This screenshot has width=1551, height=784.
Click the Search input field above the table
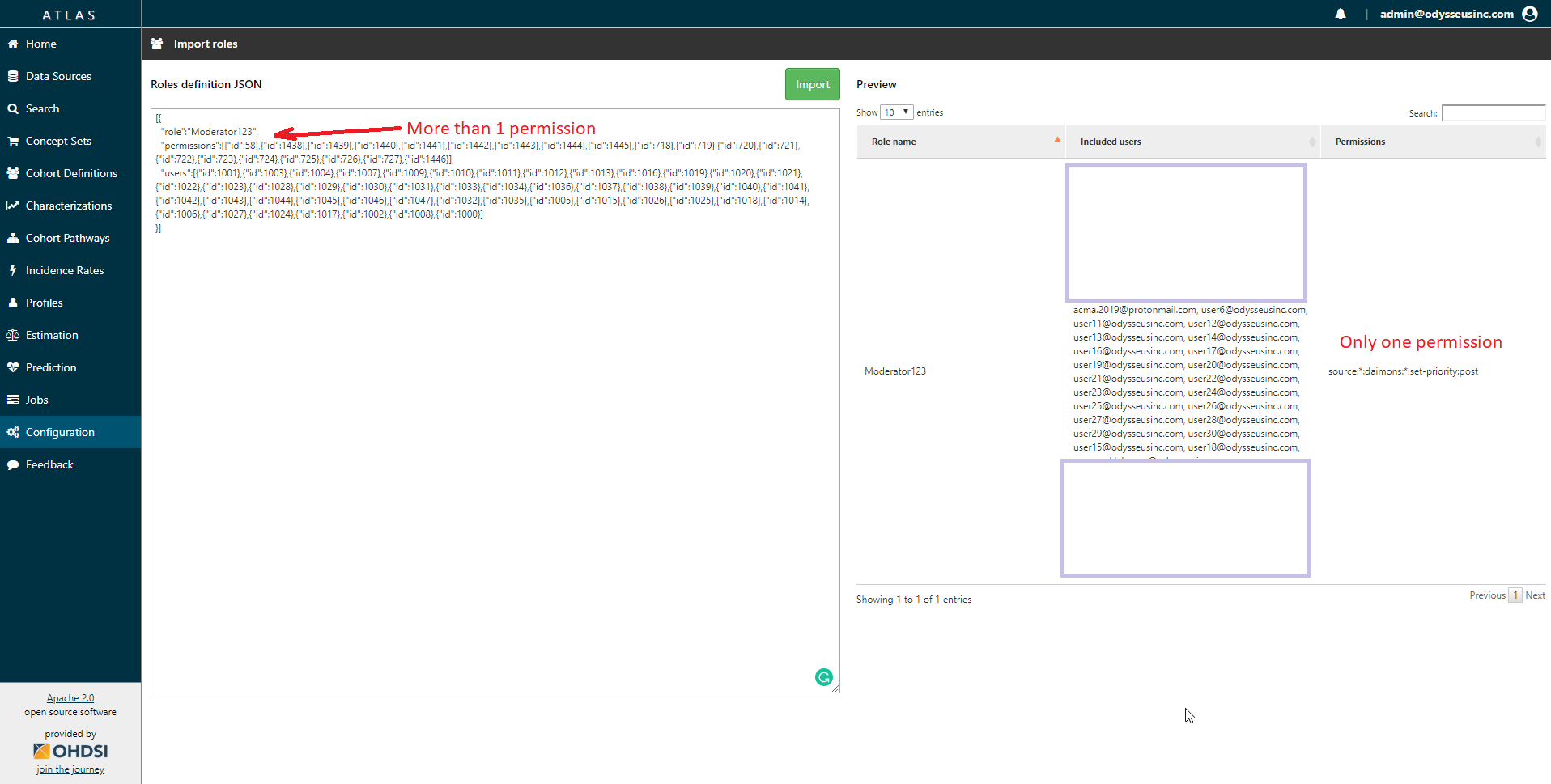(1494, 112)
